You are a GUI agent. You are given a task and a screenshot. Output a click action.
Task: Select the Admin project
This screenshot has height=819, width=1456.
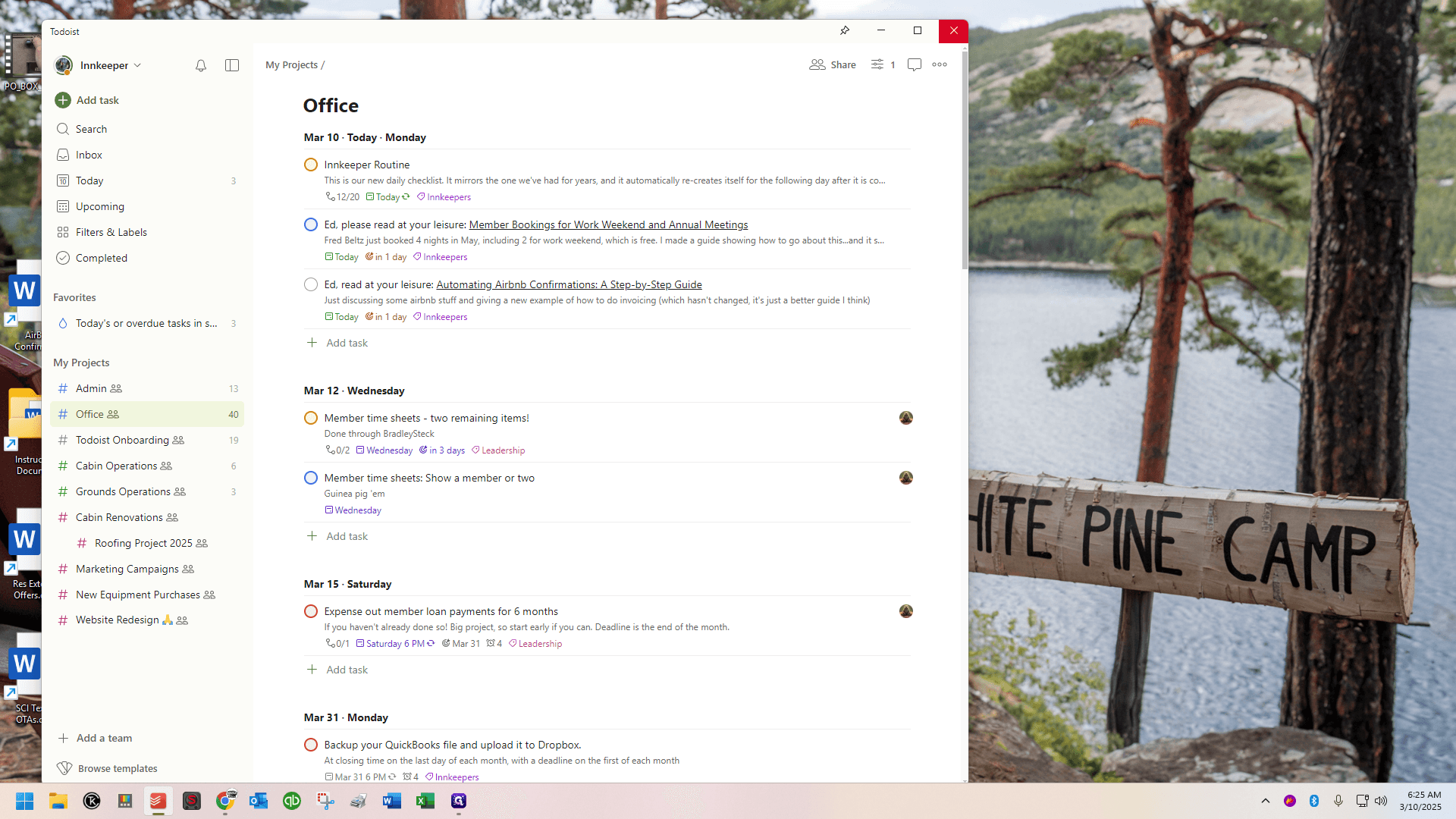(x=148, y=388)
